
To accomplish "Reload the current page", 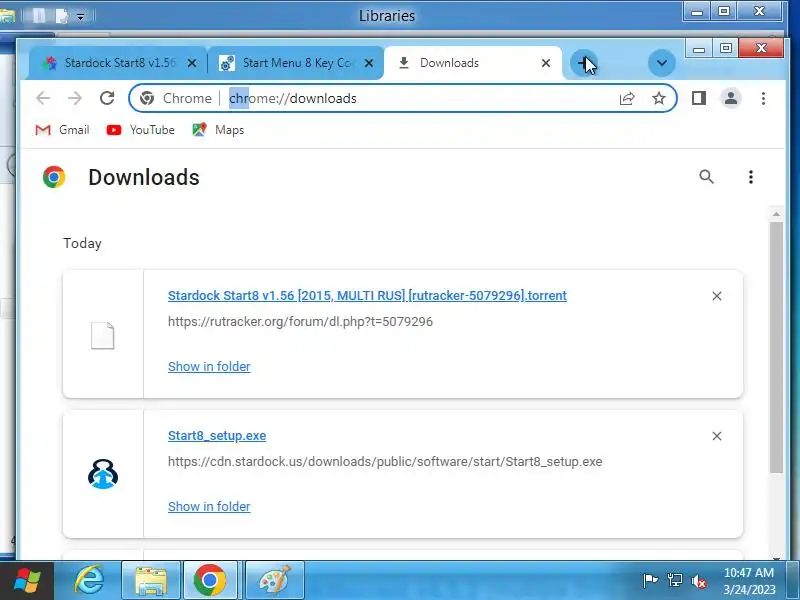I will [107, 98].
